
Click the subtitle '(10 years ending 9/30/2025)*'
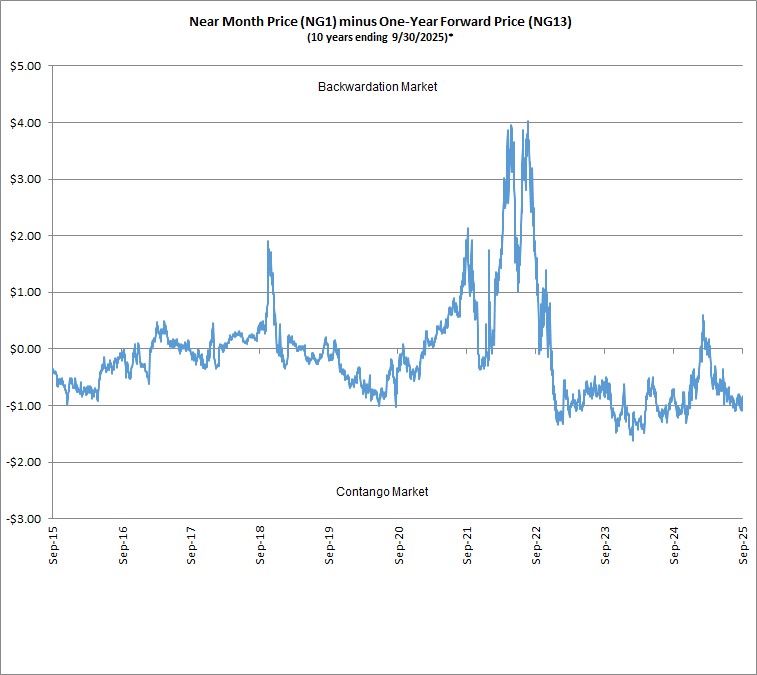click(x=380, y=37)
